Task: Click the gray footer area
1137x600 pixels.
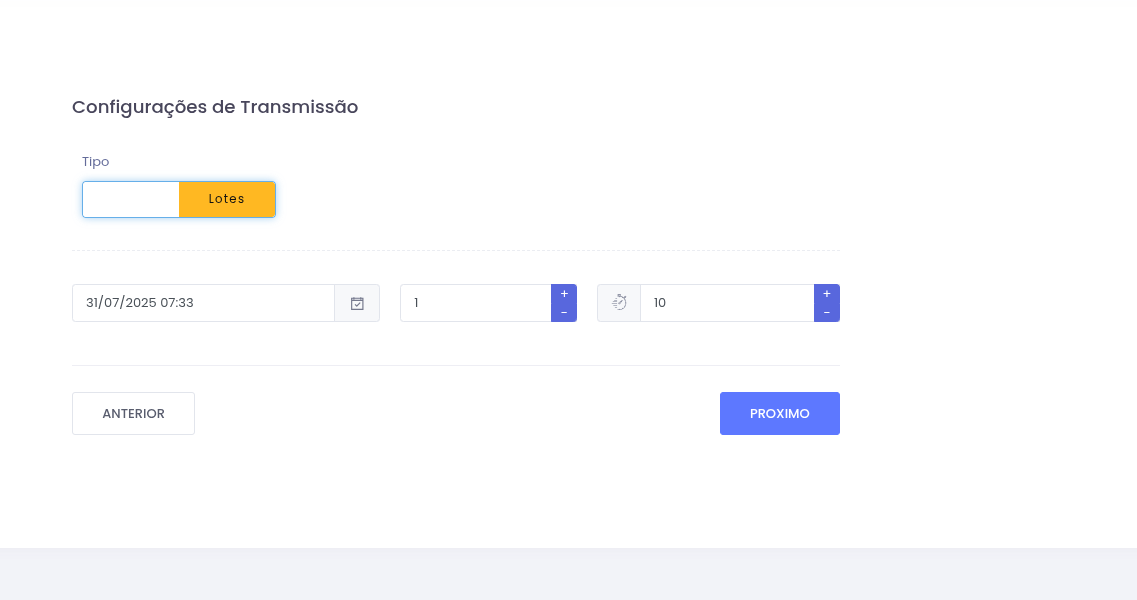Action: pyautogui.click(x=568, y=574)
